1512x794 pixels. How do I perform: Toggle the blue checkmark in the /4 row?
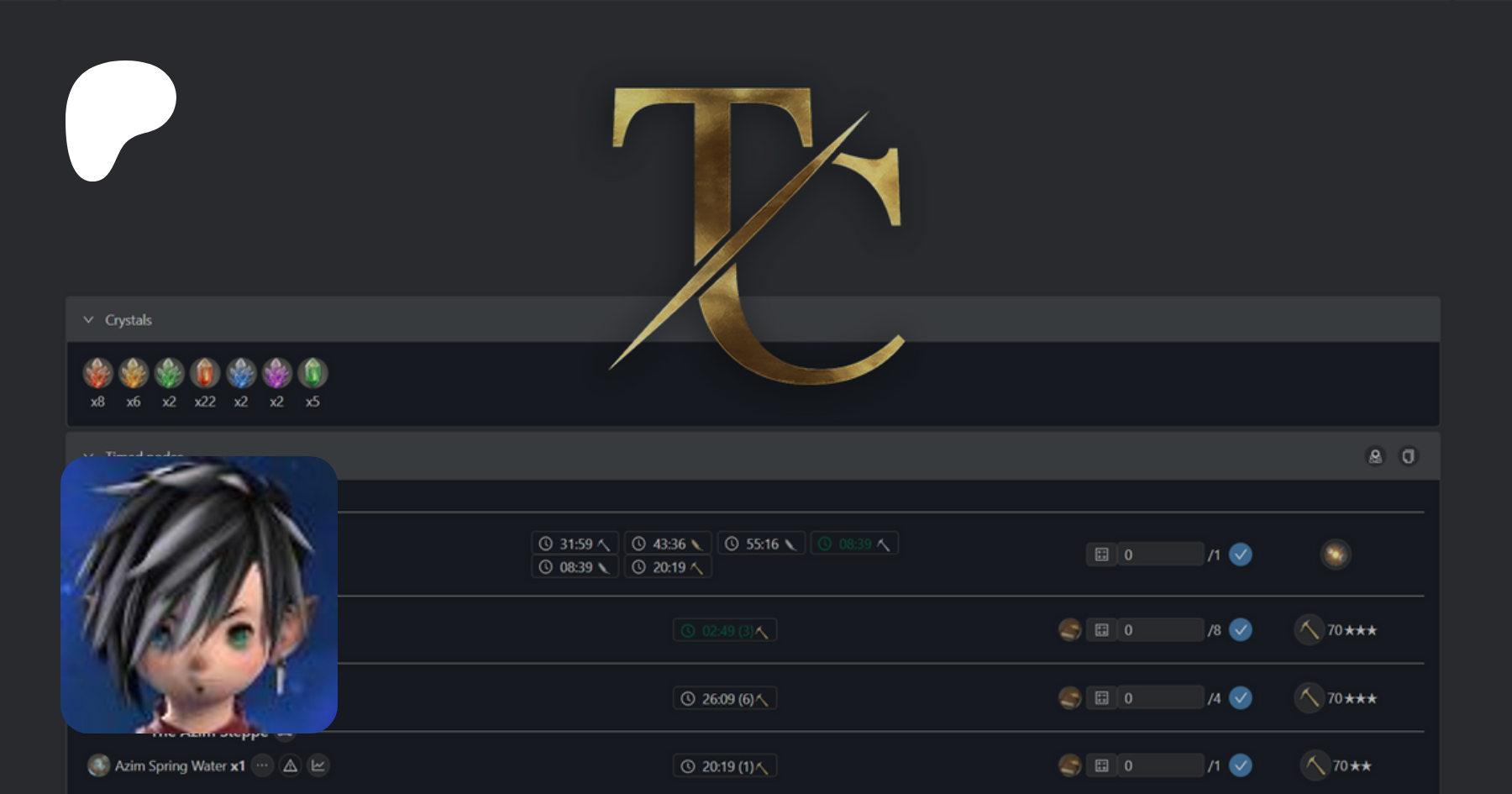(1241, 698)
